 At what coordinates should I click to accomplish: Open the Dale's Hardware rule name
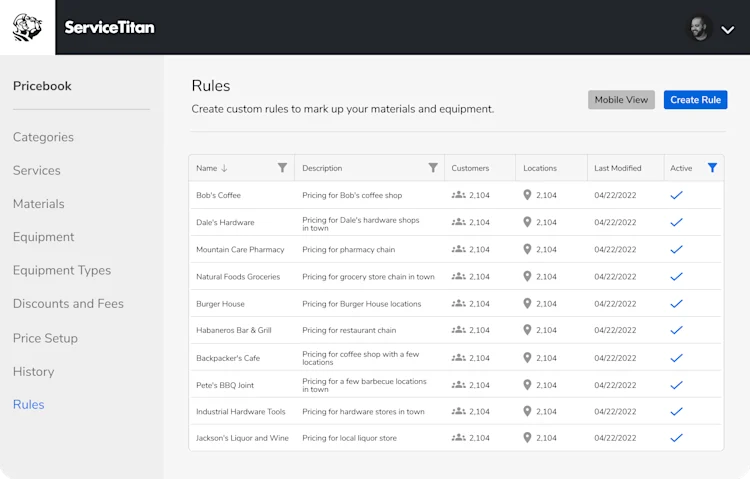[x=225, y=223]
